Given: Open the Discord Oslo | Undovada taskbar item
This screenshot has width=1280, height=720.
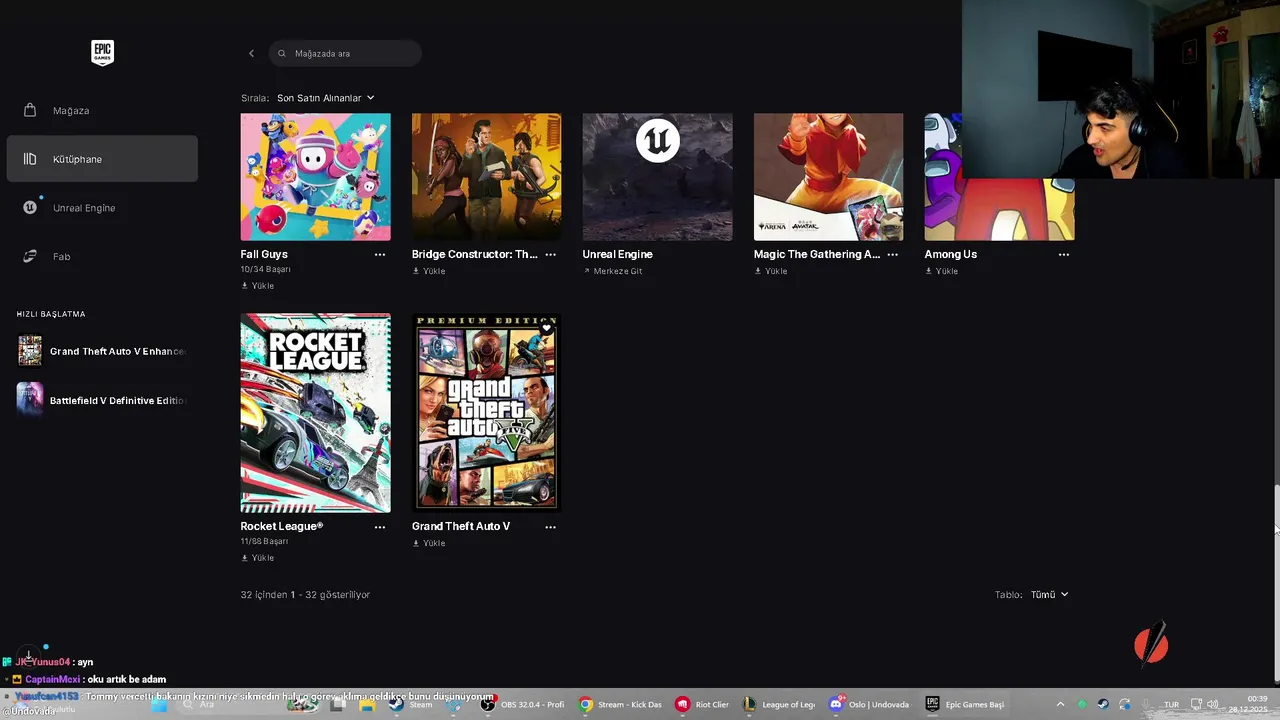Looking at the screenshot, I should 869,704.
